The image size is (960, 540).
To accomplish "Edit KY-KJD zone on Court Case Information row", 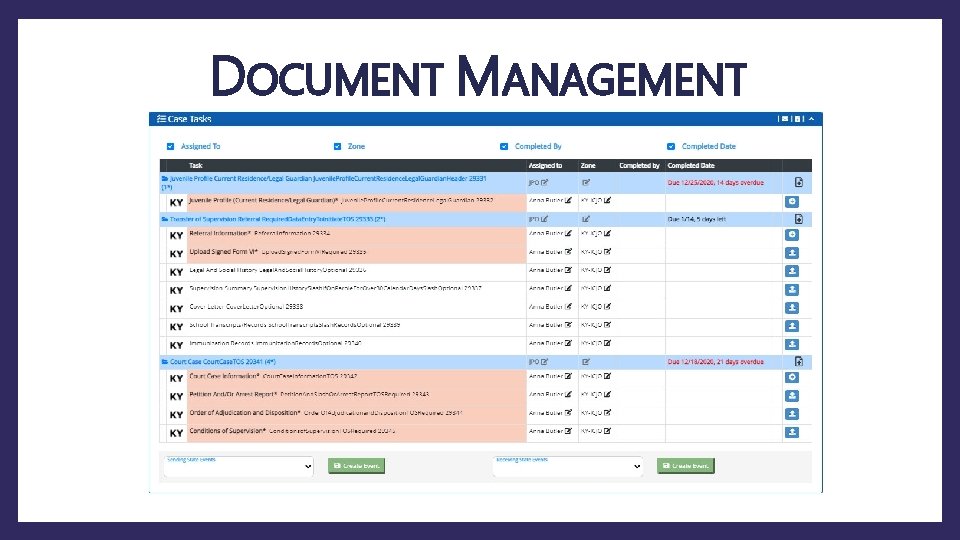I will [x=607, y=376].
